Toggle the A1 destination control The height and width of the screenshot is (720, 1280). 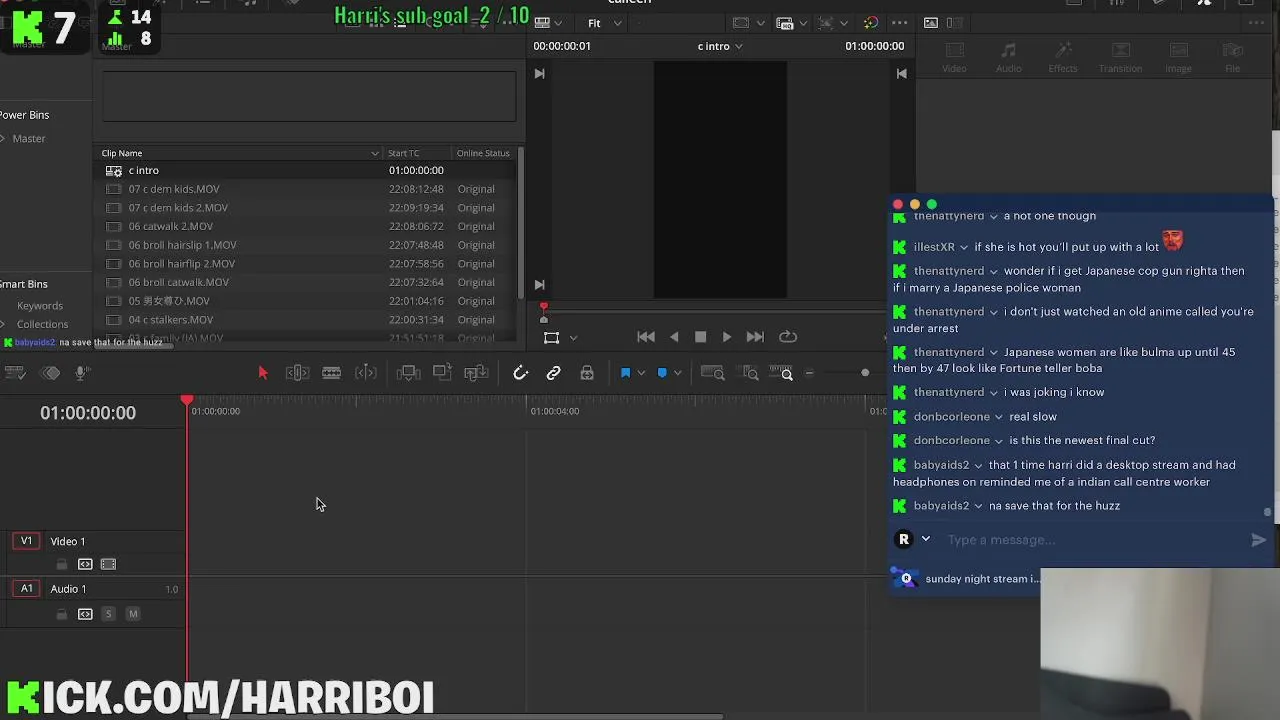coord(27,589)
